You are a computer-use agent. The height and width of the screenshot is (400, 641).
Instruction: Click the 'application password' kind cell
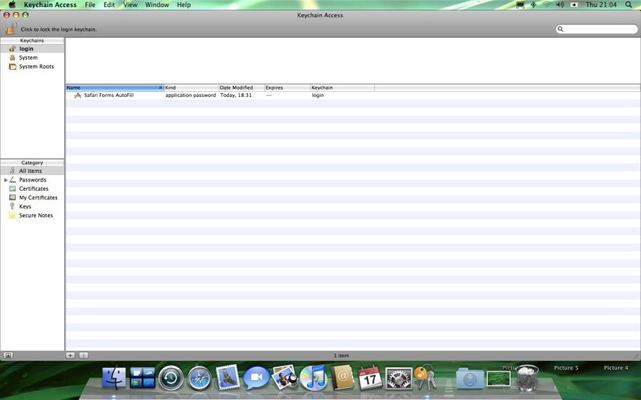point(191,95)
